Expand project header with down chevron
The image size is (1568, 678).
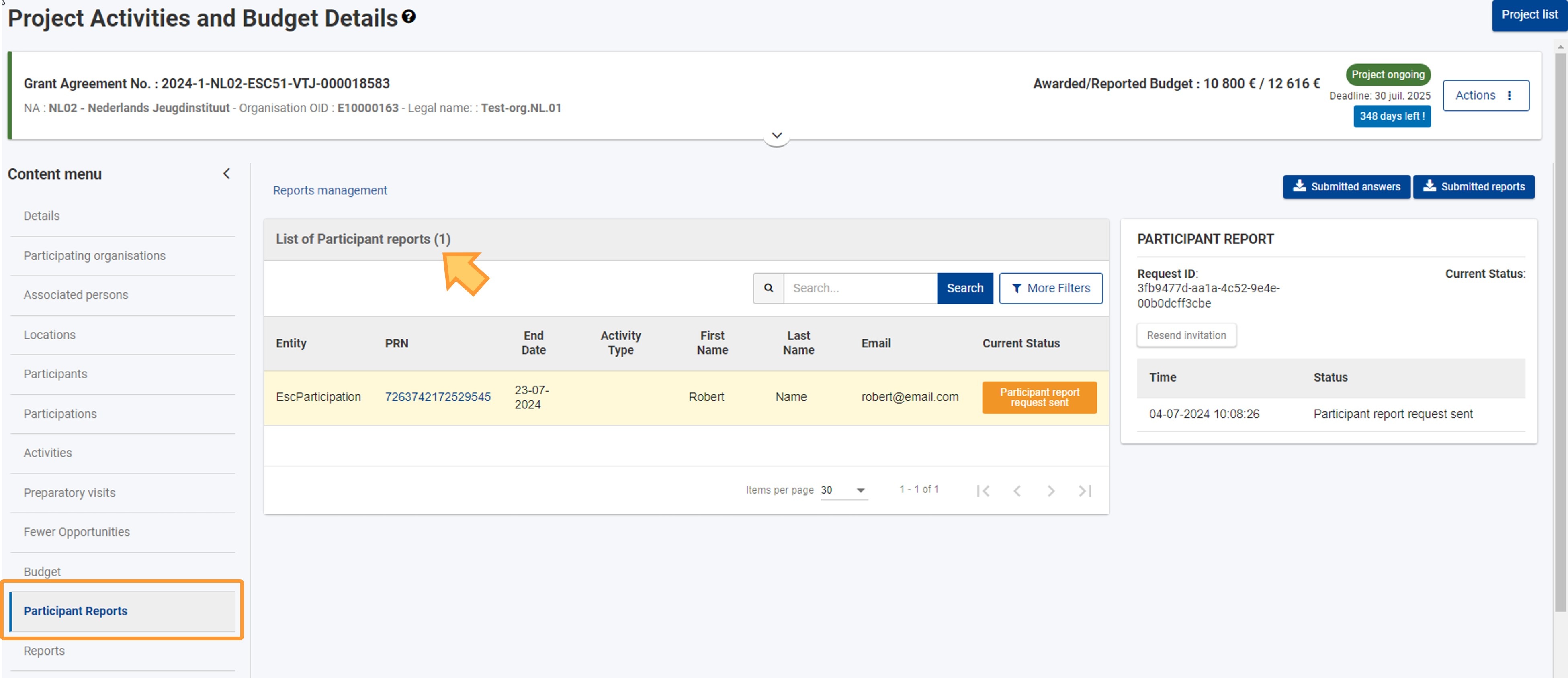pos(777,135)
